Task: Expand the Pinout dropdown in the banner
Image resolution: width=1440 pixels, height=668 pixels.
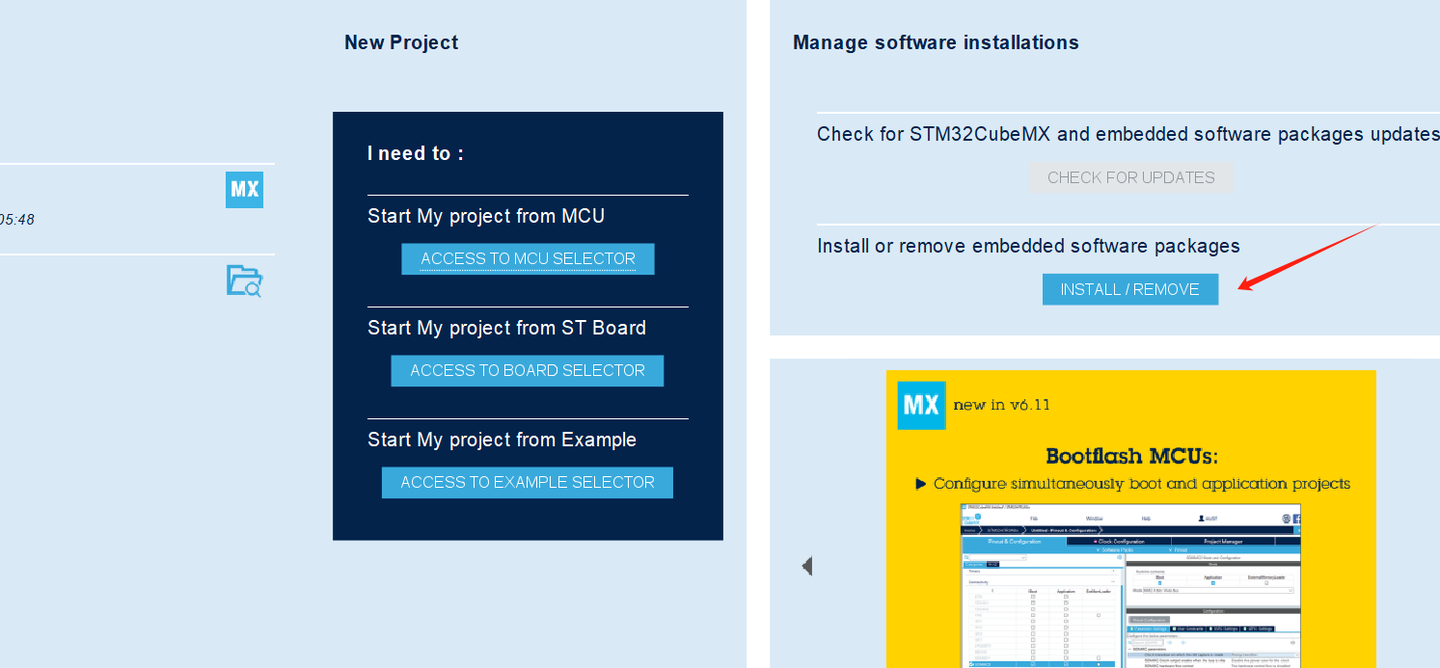Action: pyautogui.click(x=1178, y=550)
